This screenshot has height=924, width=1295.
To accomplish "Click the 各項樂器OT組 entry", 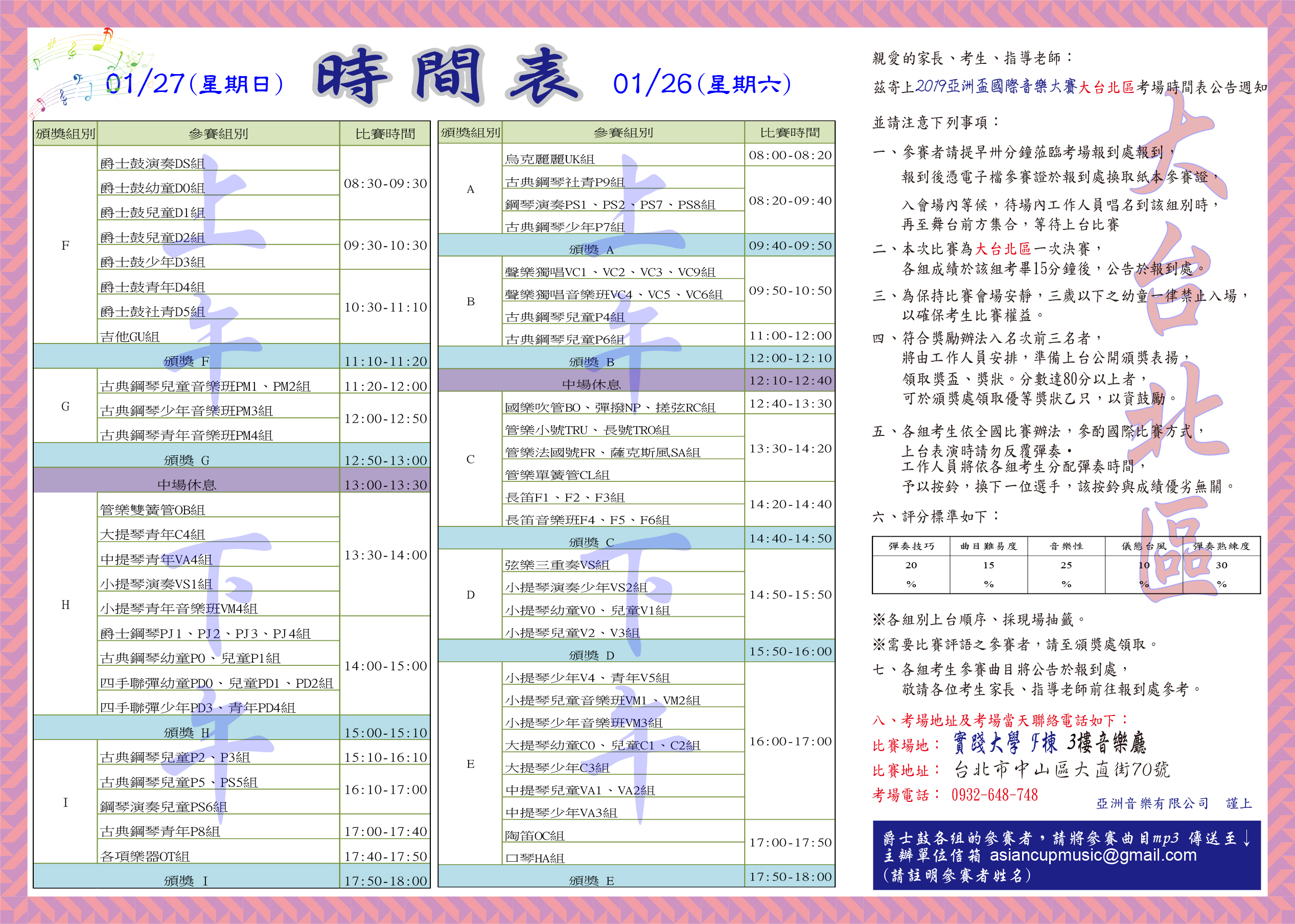I will point(145,856).
